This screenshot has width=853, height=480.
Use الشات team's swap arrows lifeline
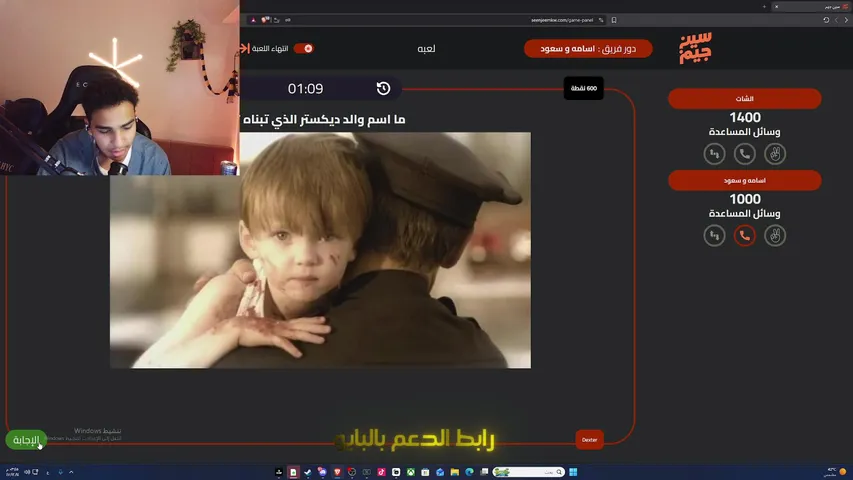[714, 154]
